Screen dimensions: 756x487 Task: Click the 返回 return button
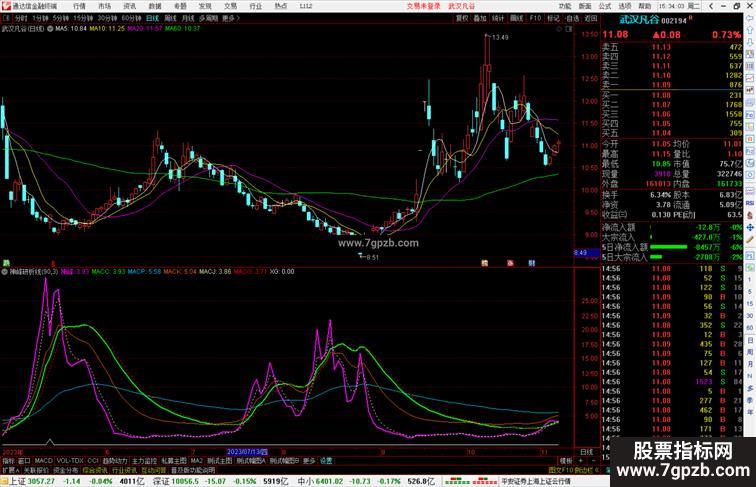pyautogui.click(x=591, y=18)
